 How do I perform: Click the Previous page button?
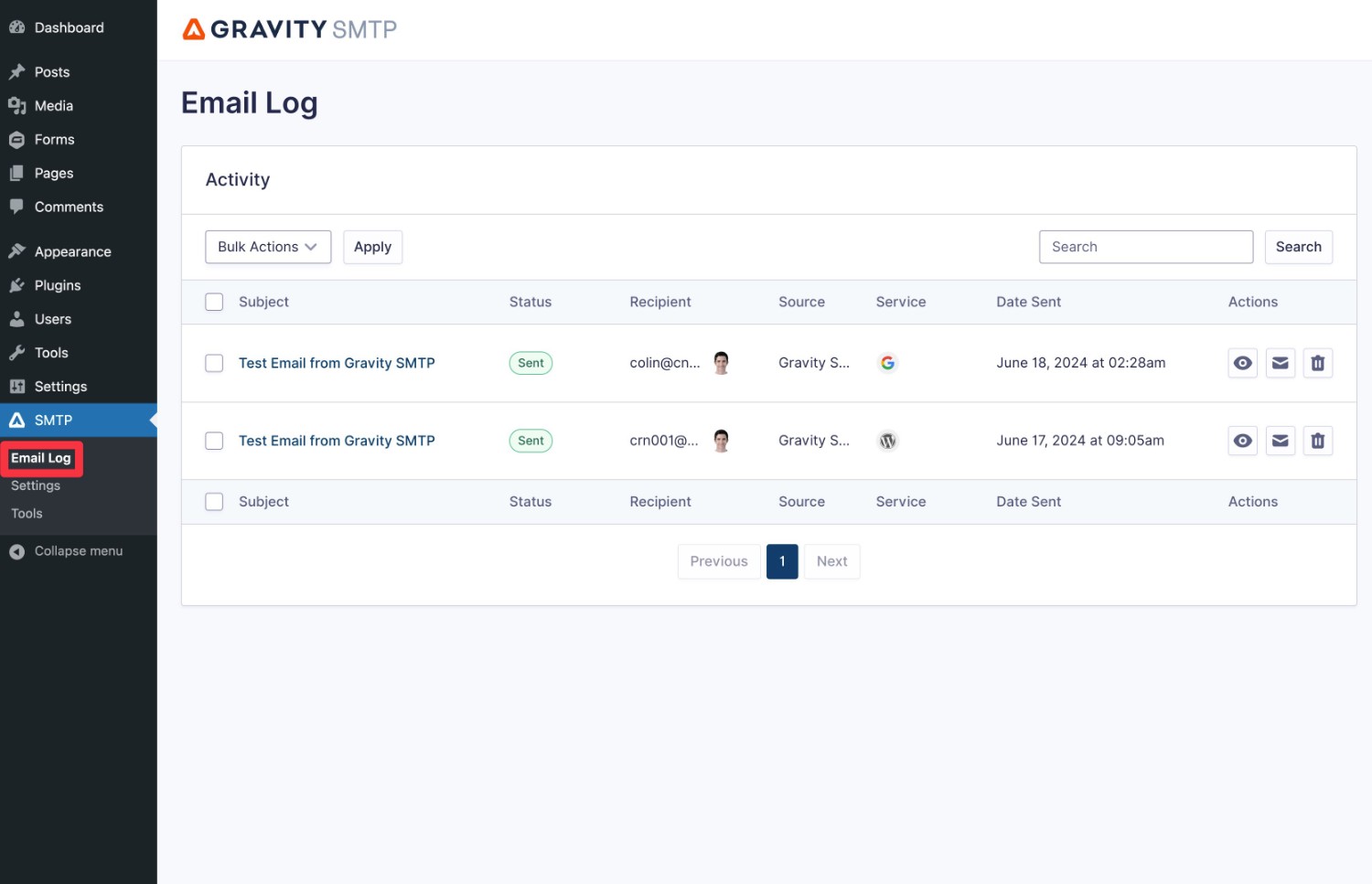pyautogui.click(x=719, y=561)
